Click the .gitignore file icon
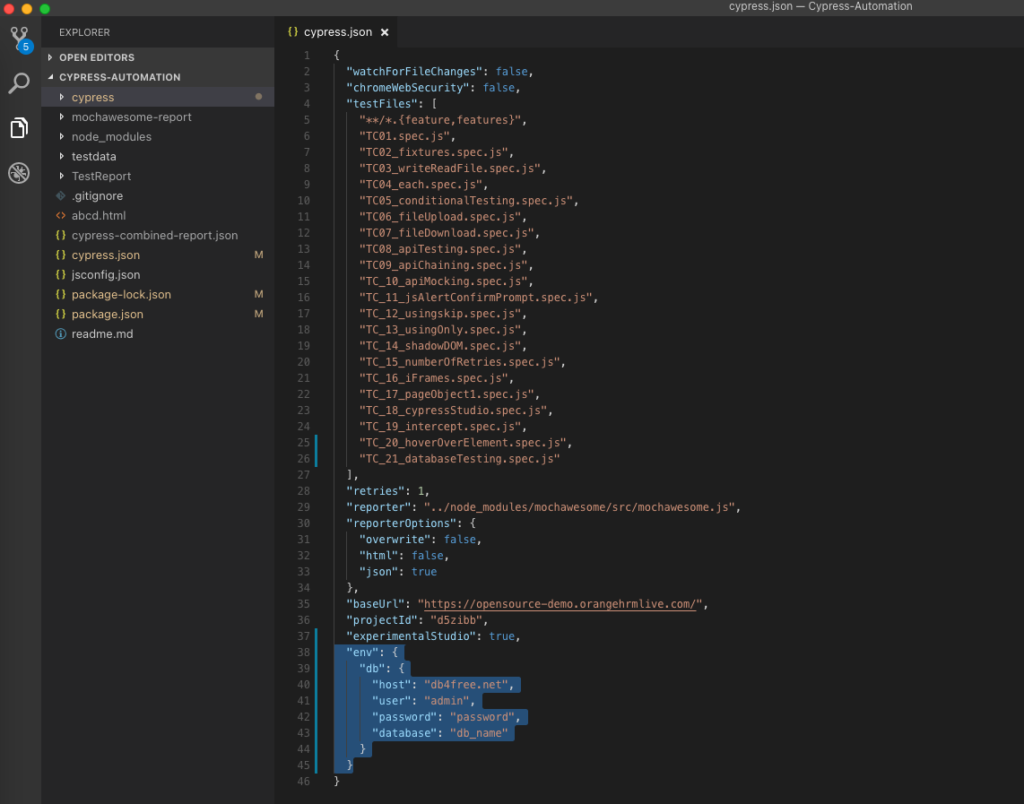 pos(61,196)
